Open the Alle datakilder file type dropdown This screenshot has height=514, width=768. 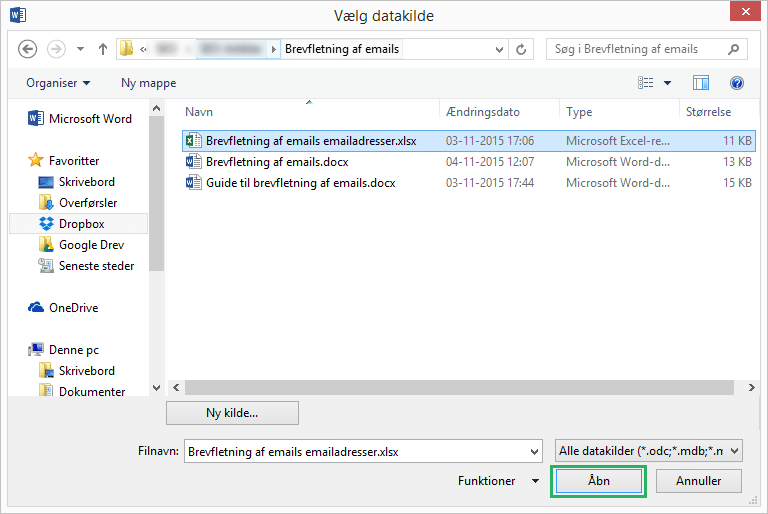tap(648, 451)
